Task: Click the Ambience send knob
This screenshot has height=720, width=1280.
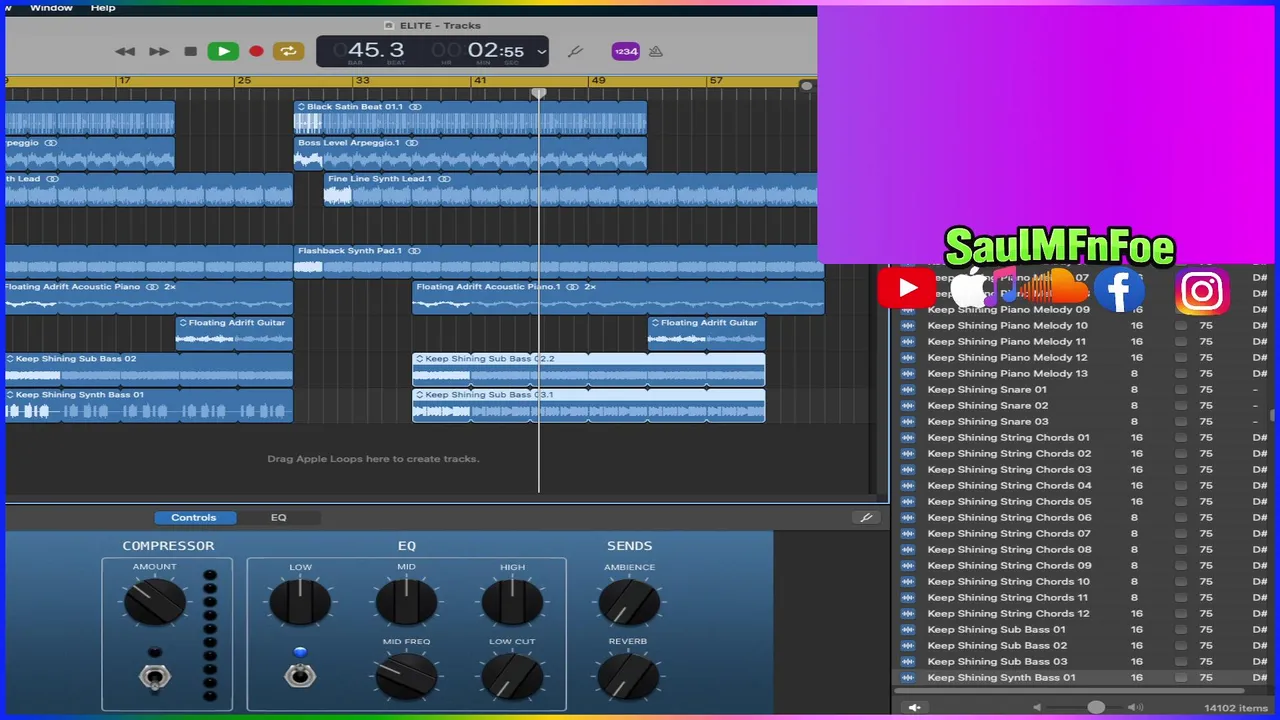Action: [629, 601]
